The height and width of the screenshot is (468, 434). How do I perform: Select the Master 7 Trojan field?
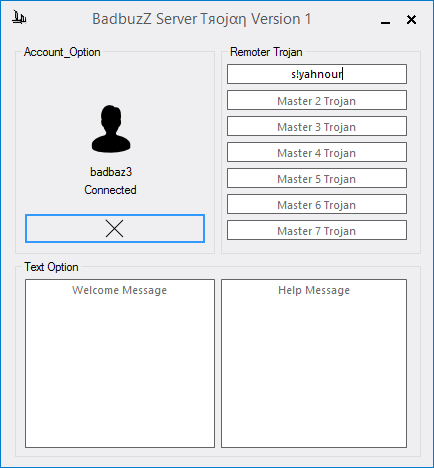click(317, 230)
